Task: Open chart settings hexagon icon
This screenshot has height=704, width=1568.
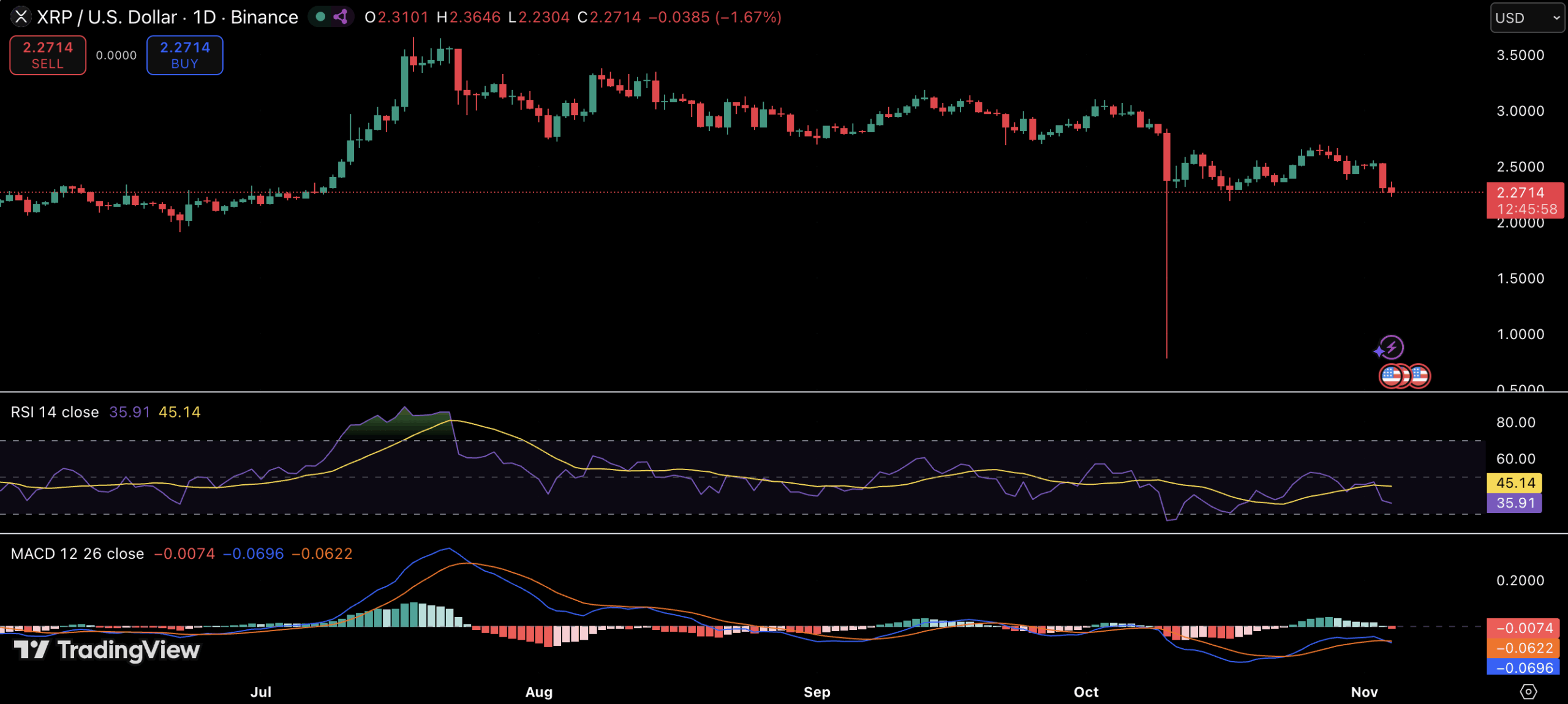Action: 1528,691
